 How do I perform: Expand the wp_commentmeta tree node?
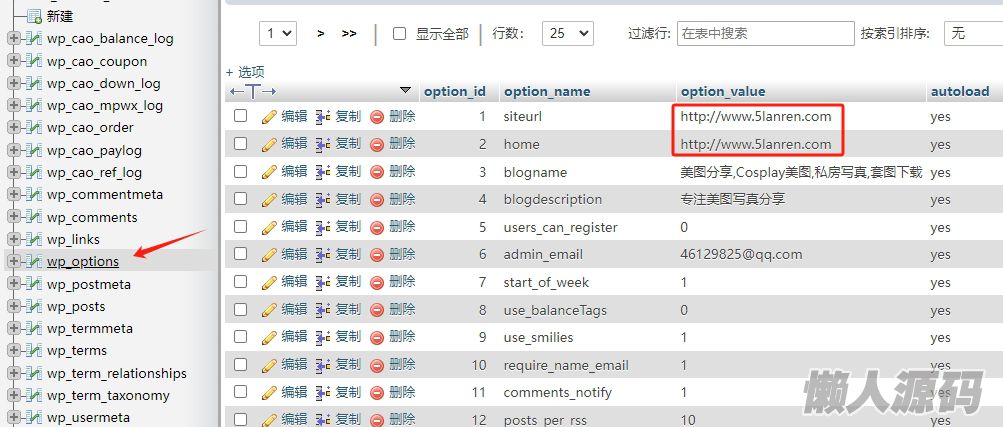tap(13, 194)
